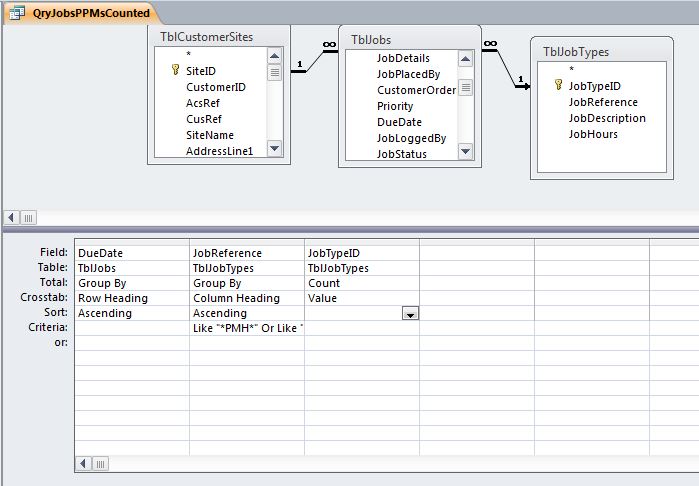
Task: Click the Value Crosstab cell
Action: [x=362, y=298]
